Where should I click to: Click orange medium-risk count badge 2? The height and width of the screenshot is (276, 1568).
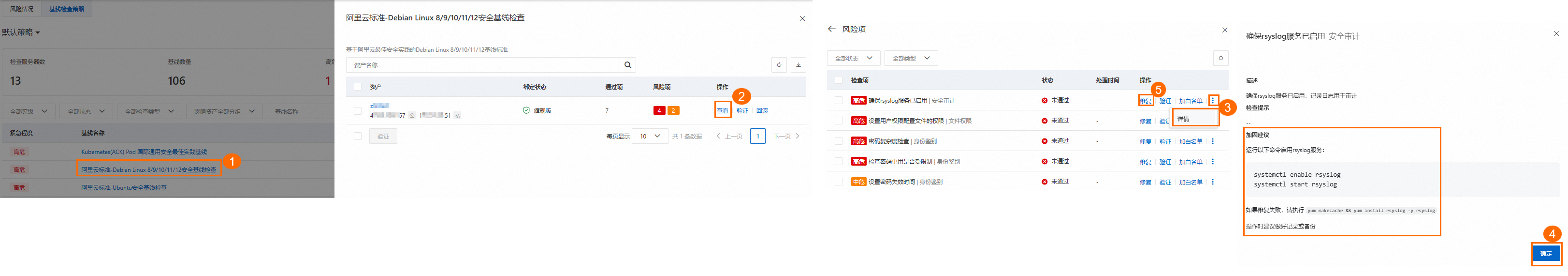tap(673, 110)
